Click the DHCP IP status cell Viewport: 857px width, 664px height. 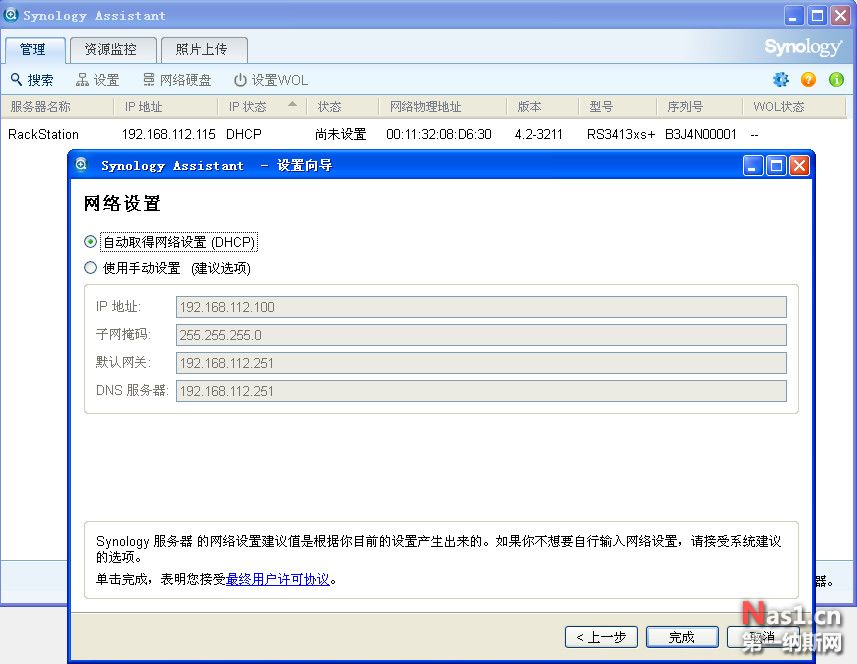point(244,134)
